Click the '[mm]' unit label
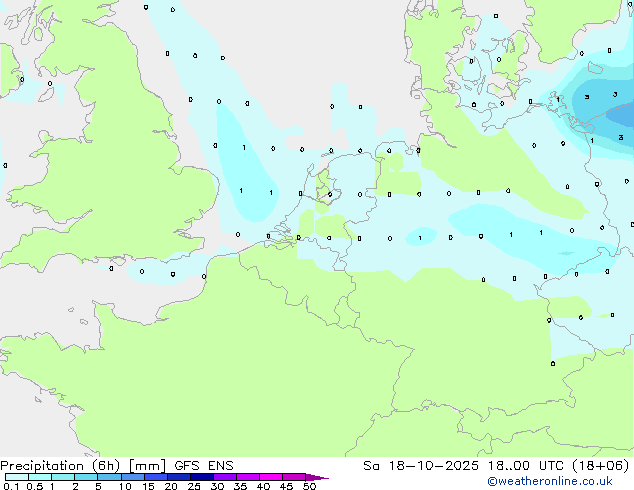 point(147,466)
